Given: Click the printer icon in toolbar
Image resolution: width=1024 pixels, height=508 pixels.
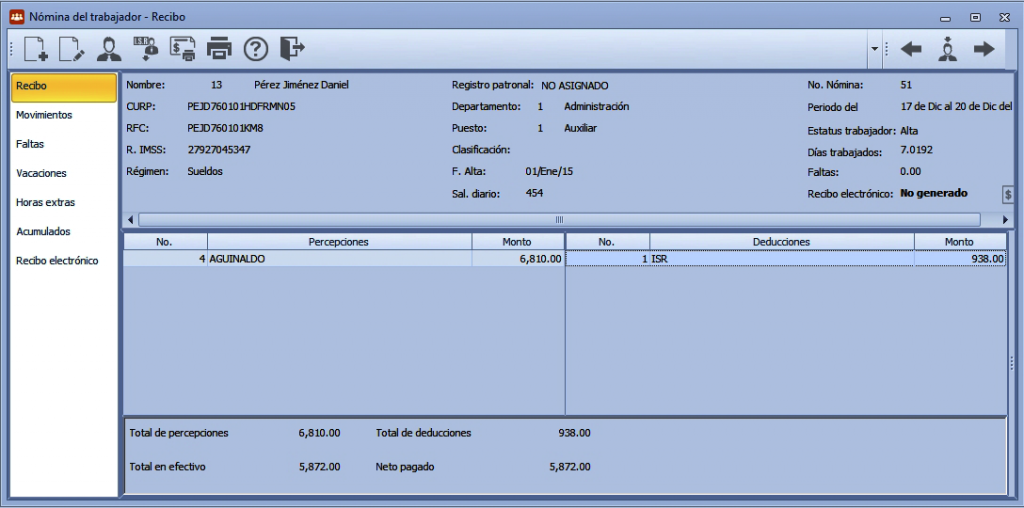Looking at the screenshot, I should coord(219,49).
